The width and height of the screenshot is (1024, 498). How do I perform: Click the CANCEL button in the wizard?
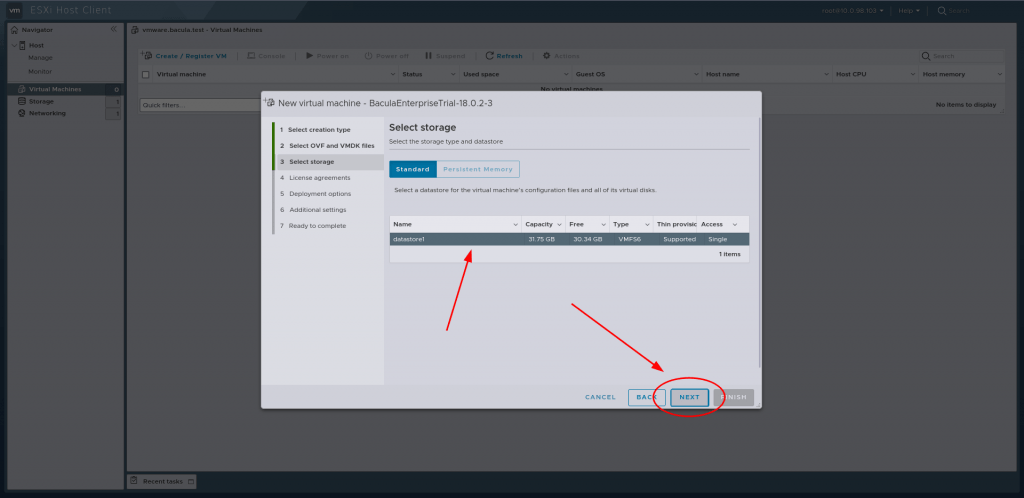pyautogui.click(x=600, y=397)
